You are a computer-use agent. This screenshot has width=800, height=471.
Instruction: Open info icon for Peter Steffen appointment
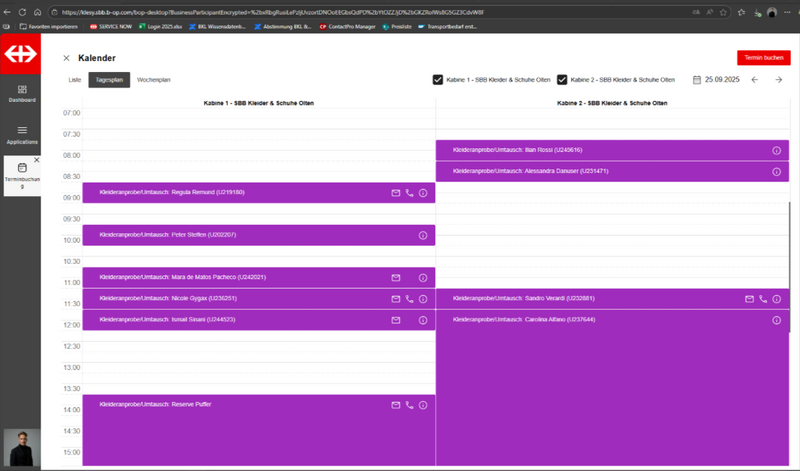(x=423, y=235)
